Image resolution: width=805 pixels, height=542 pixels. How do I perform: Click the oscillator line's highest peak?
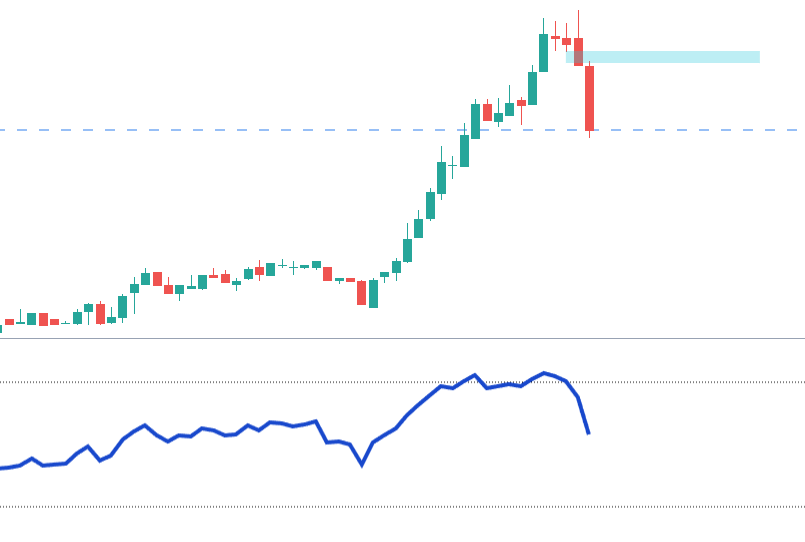coord(544,373)
